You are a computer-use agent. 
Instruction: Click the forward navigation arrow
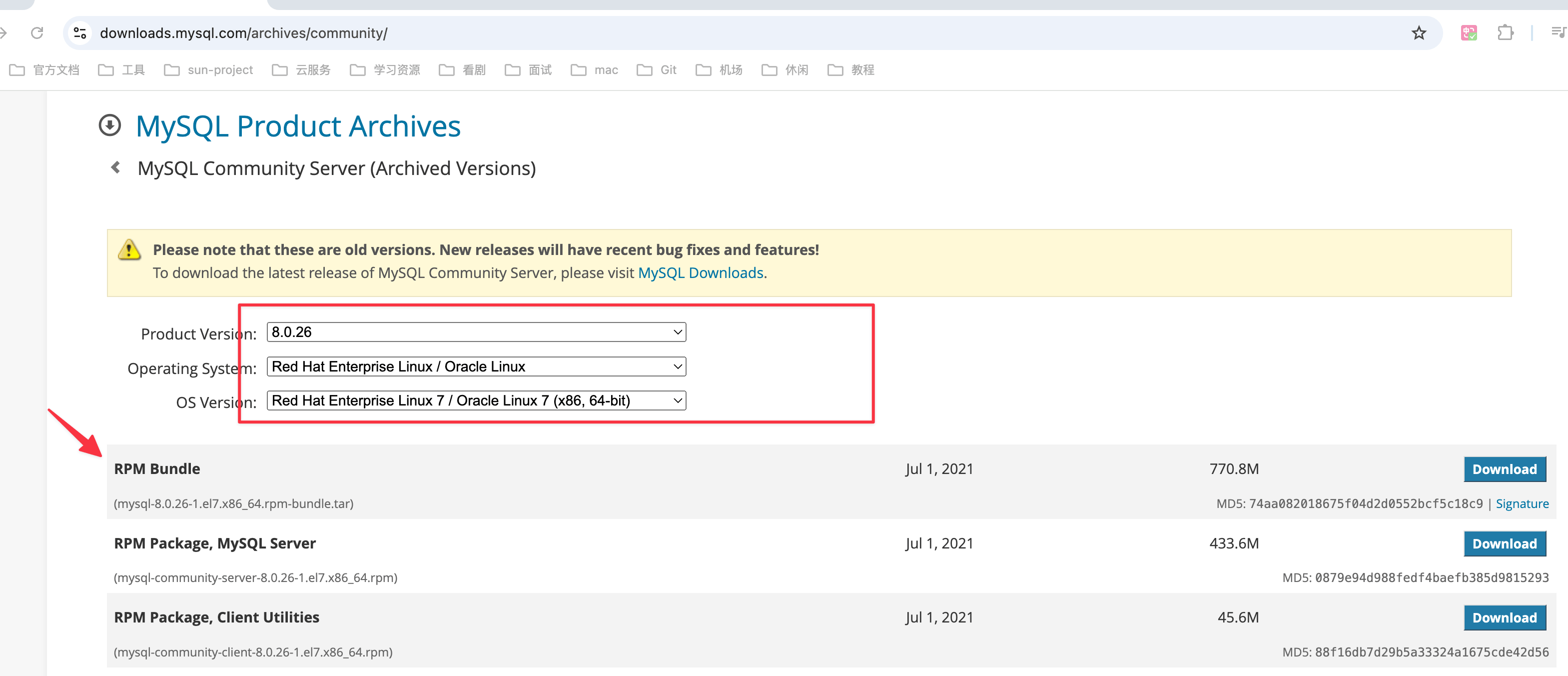[x=3, y=33]
